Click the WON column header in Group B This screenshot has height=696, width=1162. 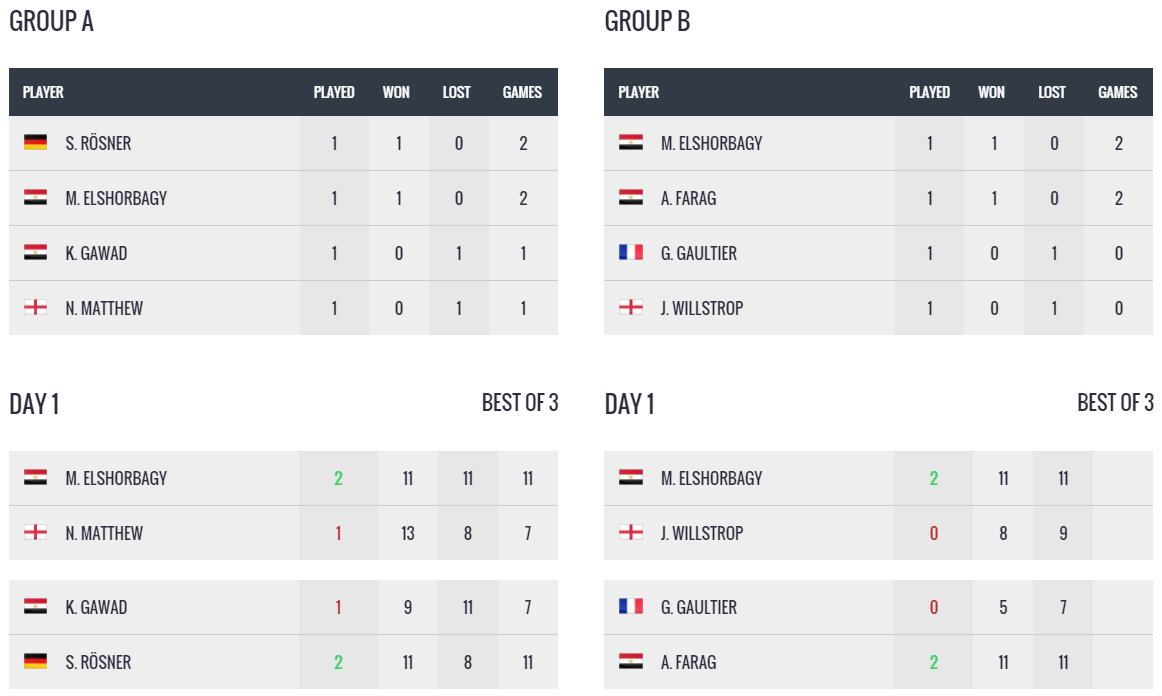991,92
